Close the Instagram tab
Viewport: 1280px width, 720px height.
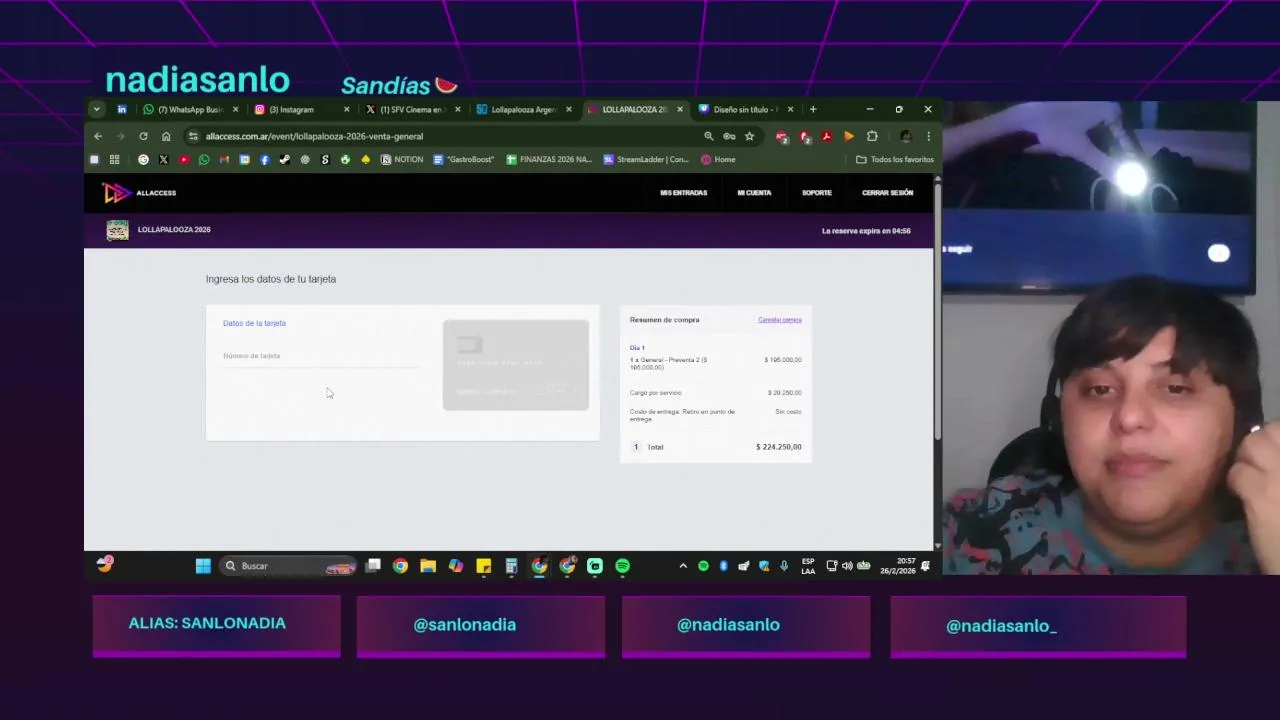point(347,109)
